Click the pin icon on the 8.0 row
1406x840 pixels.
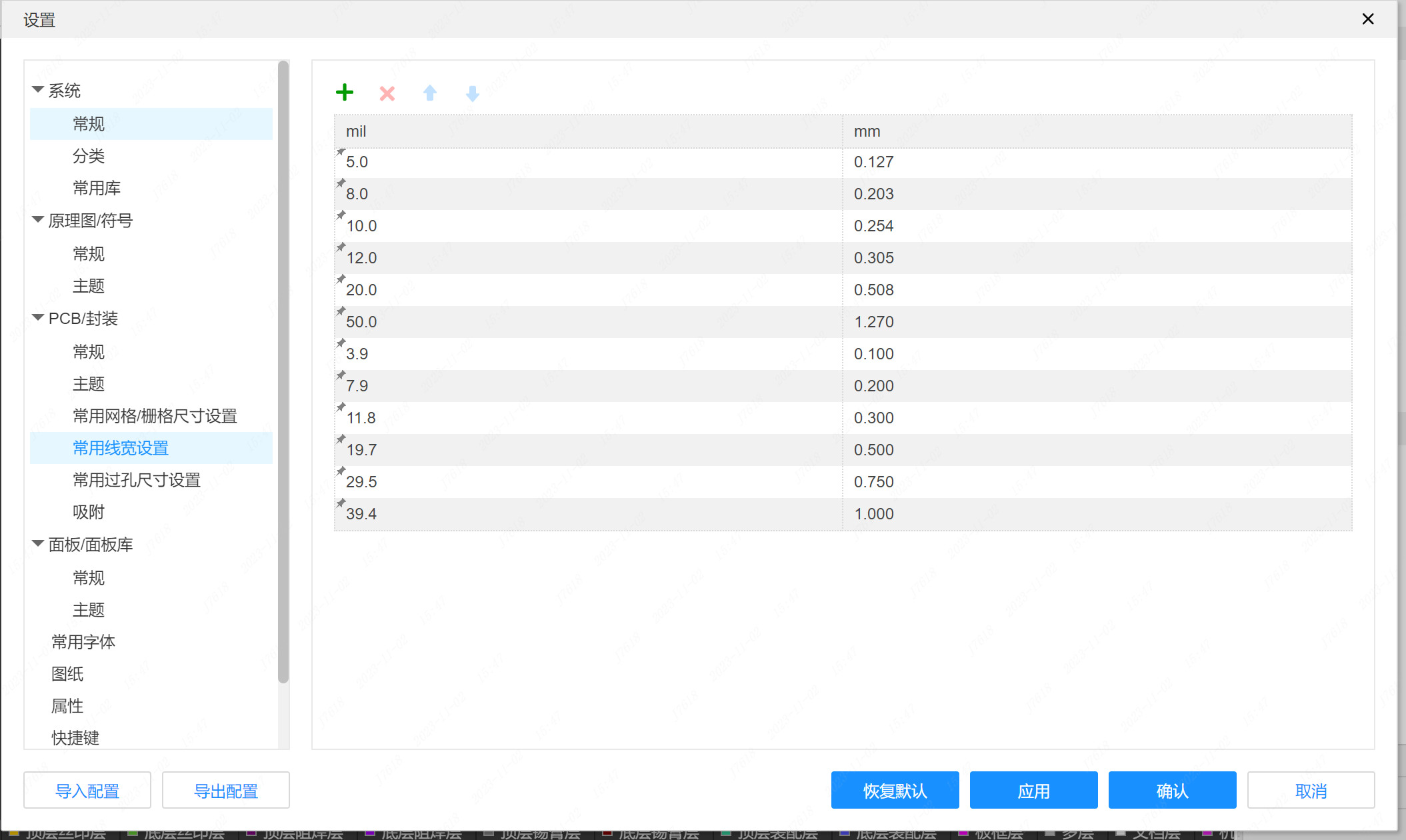(341, 183)
